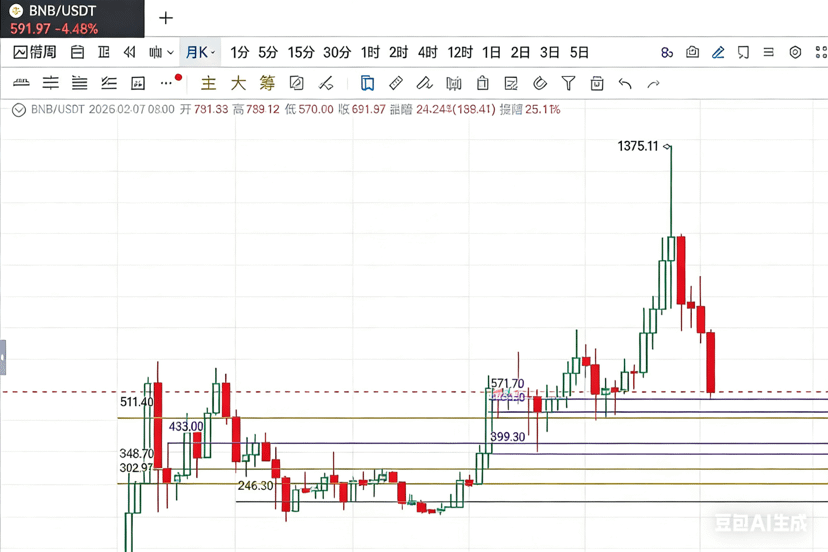Open more drawing tools ellipsis
Image resolution: width=828 pixels, height=552 pixels.
pos(167,83)
